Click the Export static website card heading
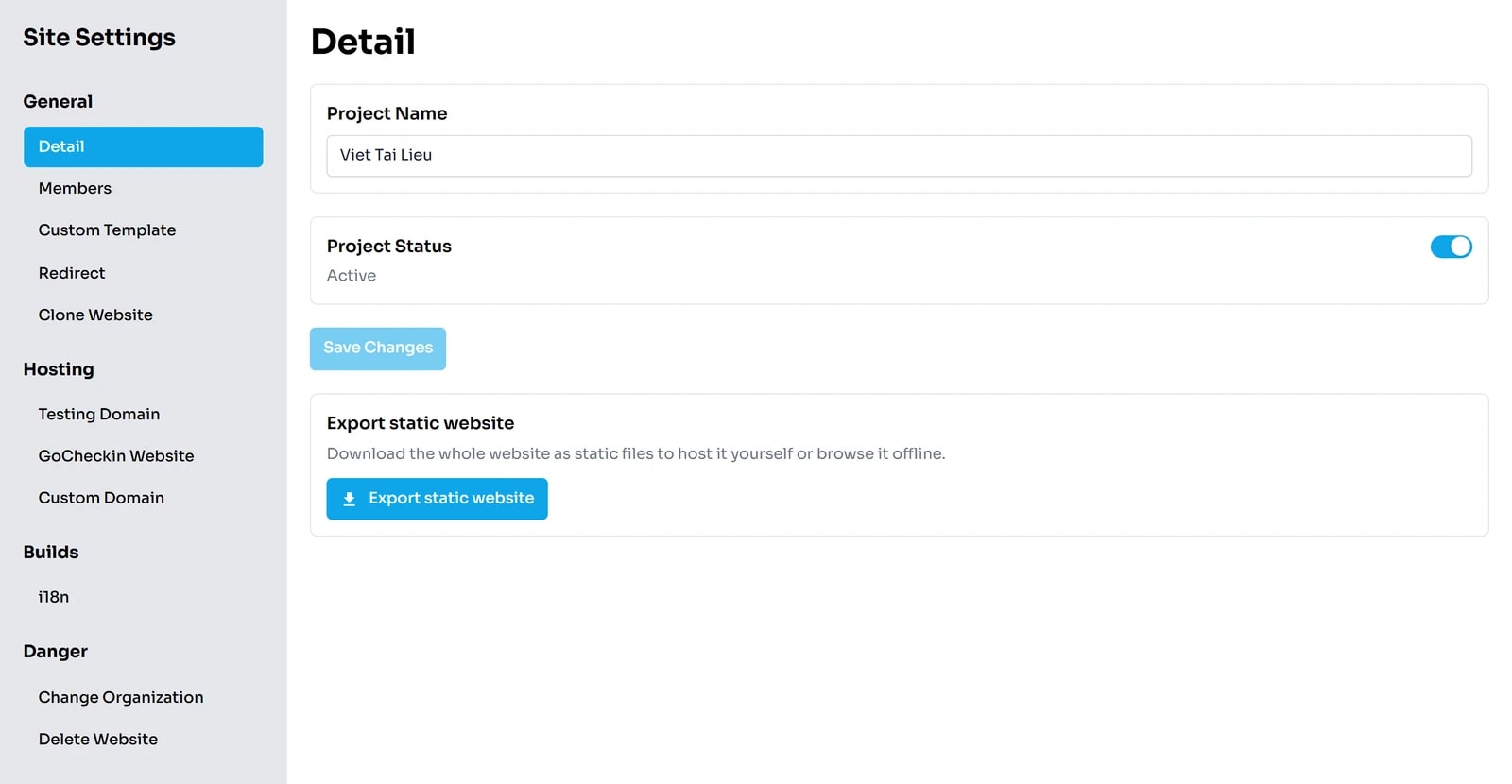The width and height of the screenshot is (1512, 784). (421, 423)
